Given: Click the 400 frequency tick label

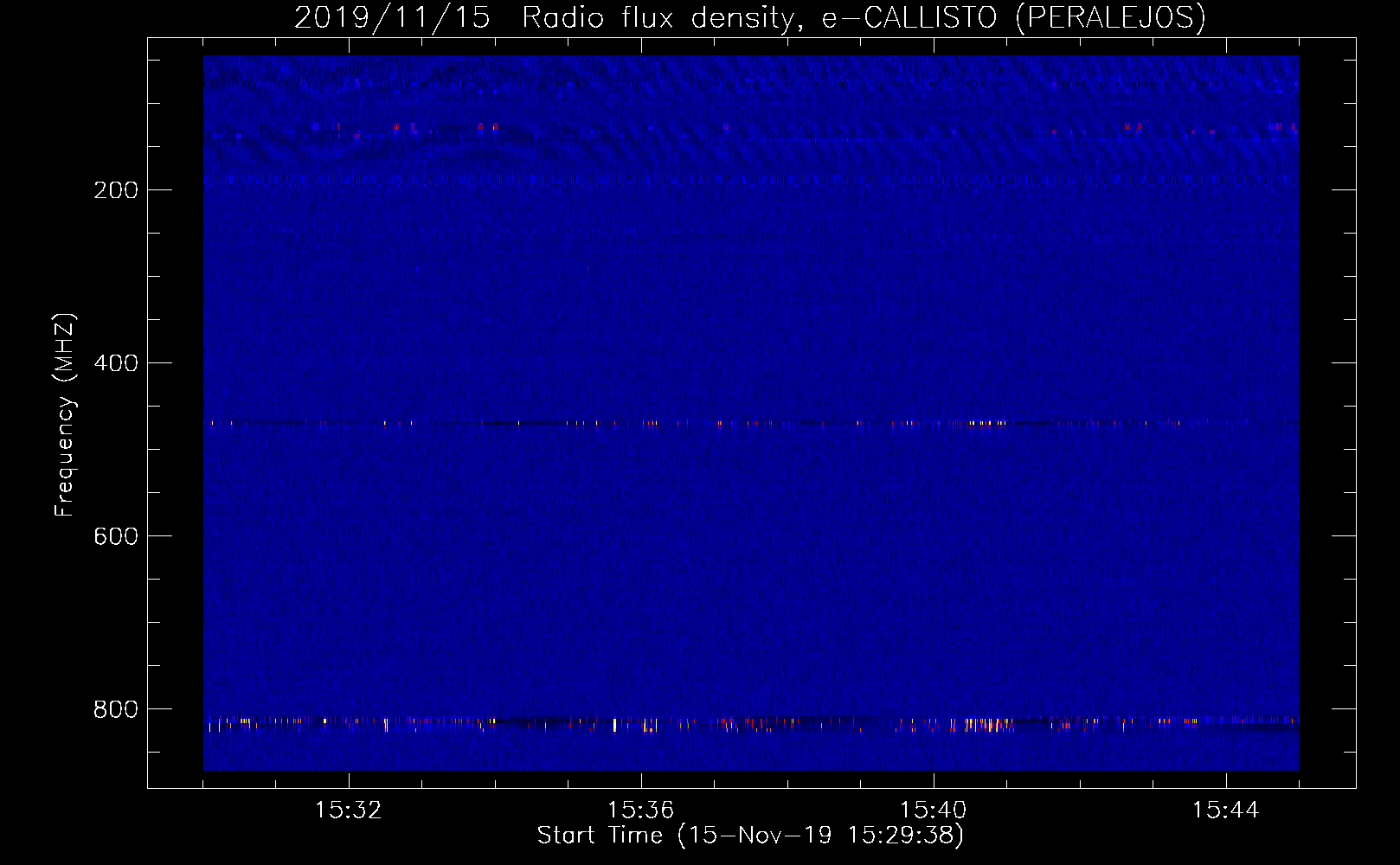Looking at the screenshot, I should pos(116,363).
